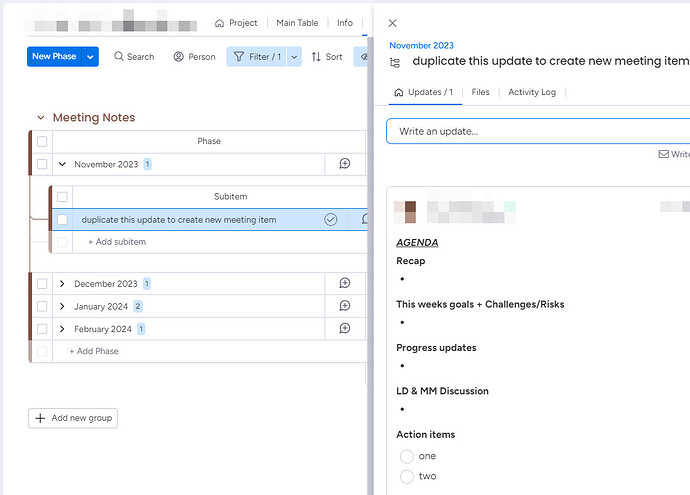Click the Meeting Notes group title
This screenshot has height=495, width=690.
[x=94, y=117]
